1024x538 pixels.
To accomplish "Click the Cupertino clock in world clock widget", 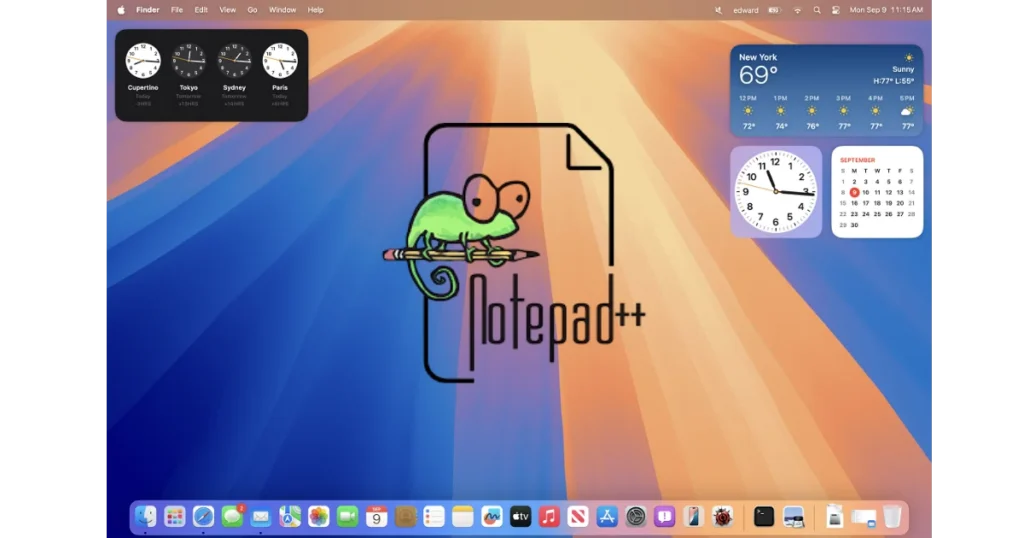I will coord(143,61).
